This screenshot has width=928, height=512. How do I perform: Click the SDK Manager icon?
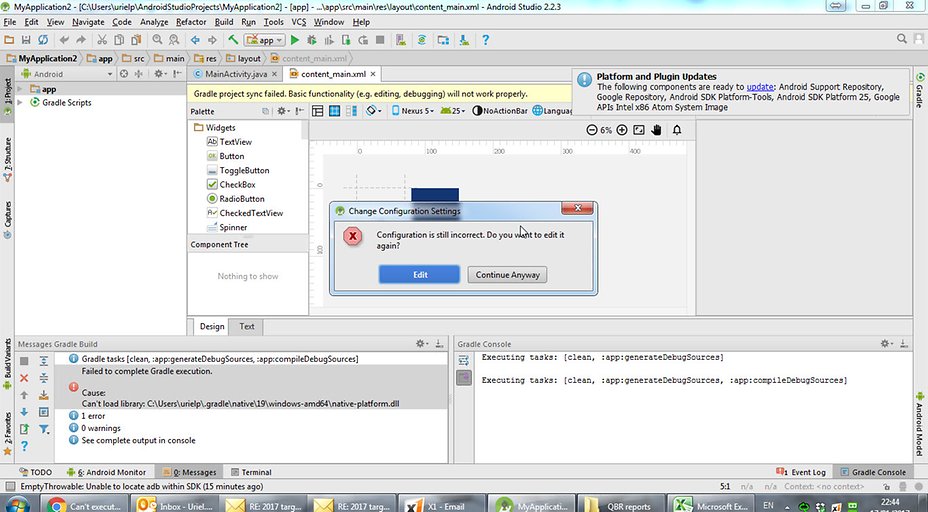point(464,40)
